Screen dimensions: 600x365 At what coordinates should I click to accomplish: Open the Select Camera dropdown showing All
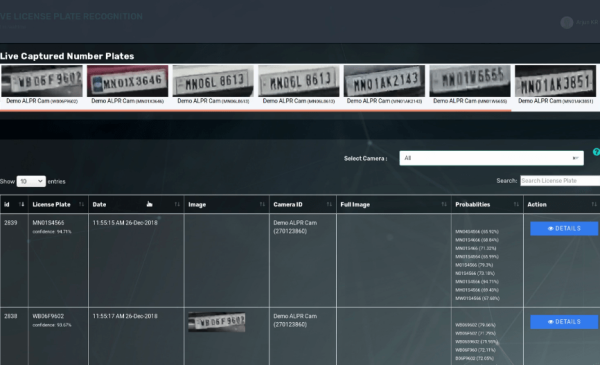491,158
